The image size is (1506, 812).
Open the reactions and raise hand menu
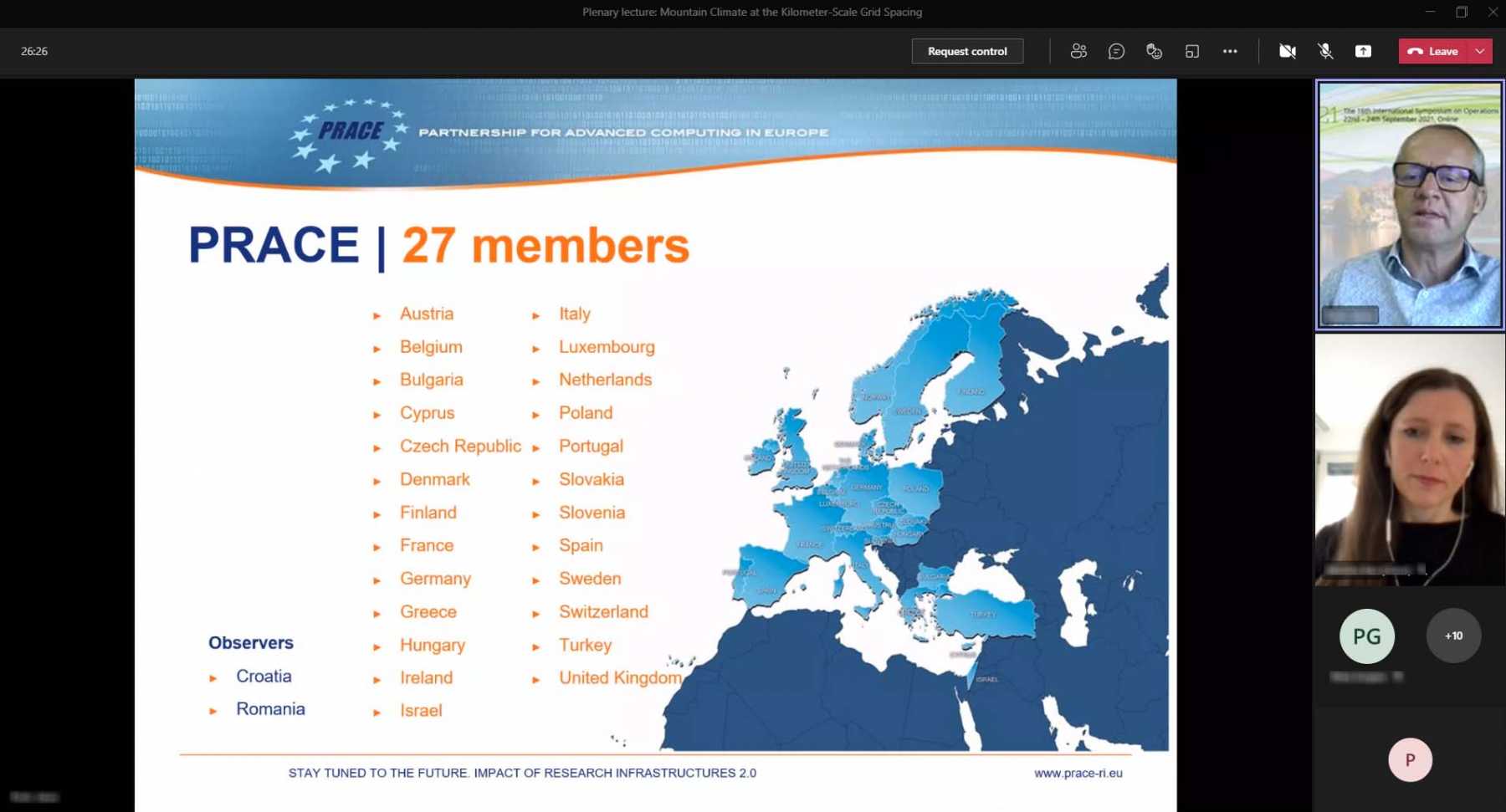[1154, 51]
